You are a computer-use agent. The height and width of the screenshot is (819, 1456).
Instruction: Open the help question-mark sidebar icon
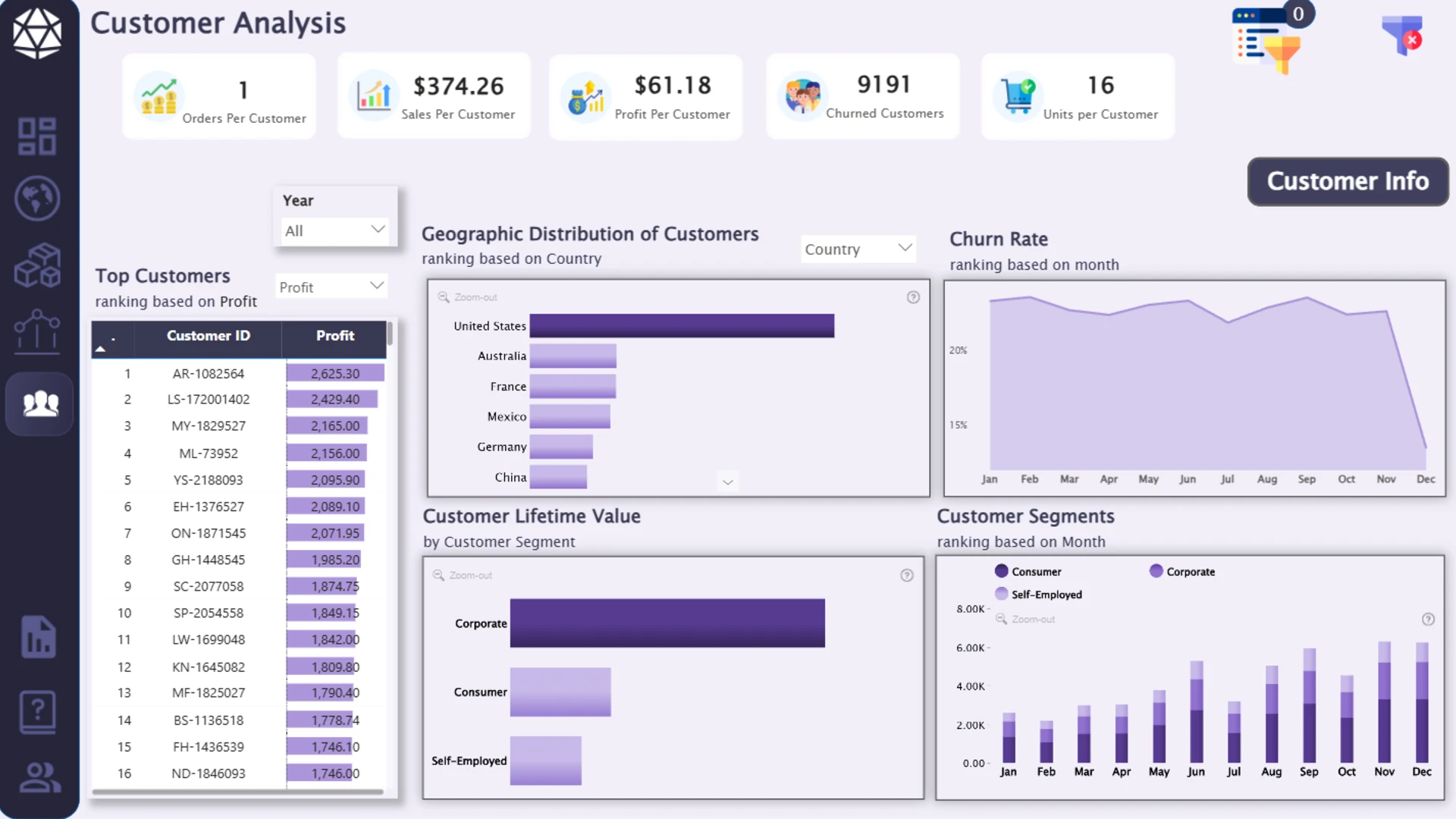[38, 712]
